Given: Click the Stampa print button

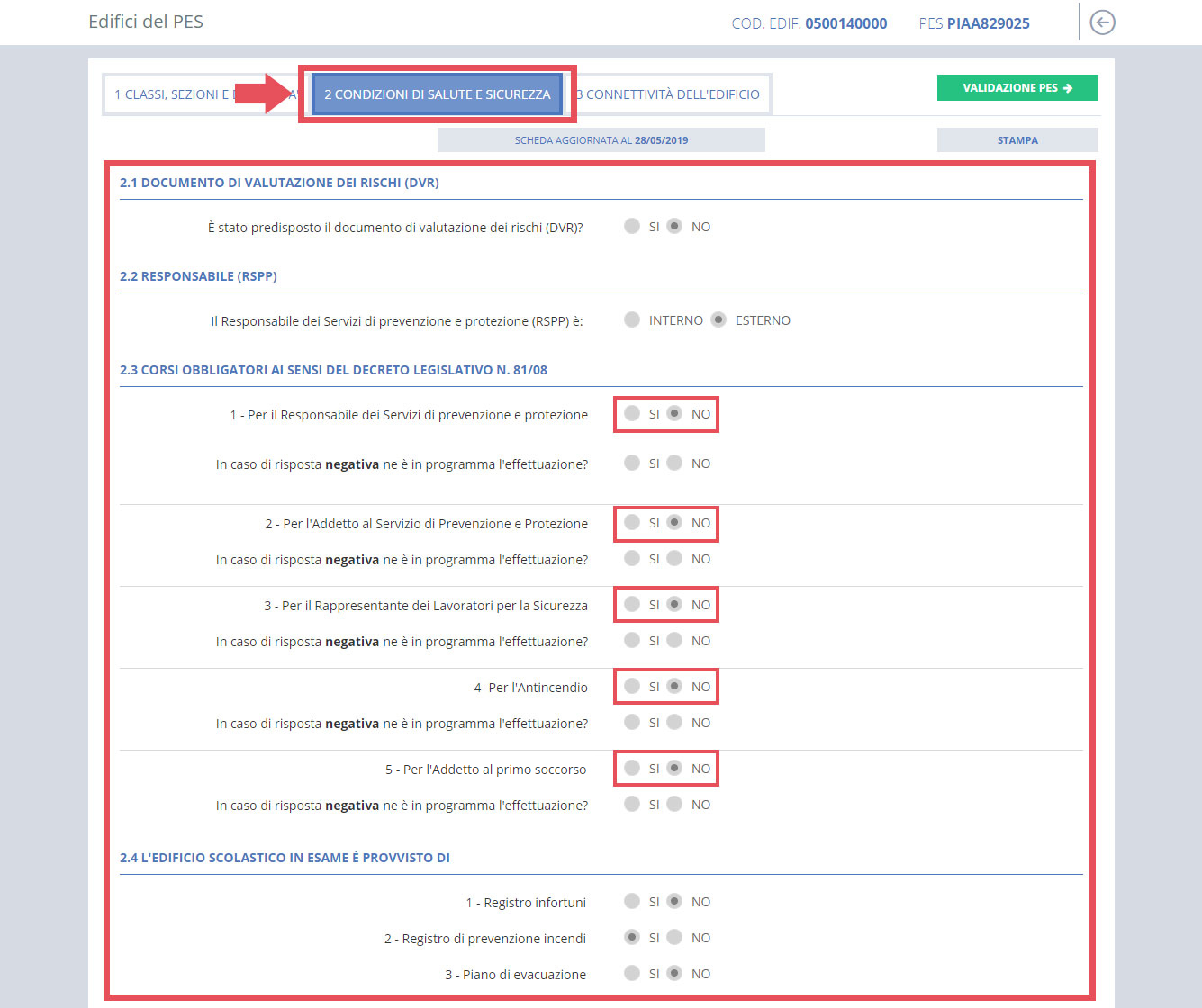Looking at the screenshot, I should tap(1017, 140).
